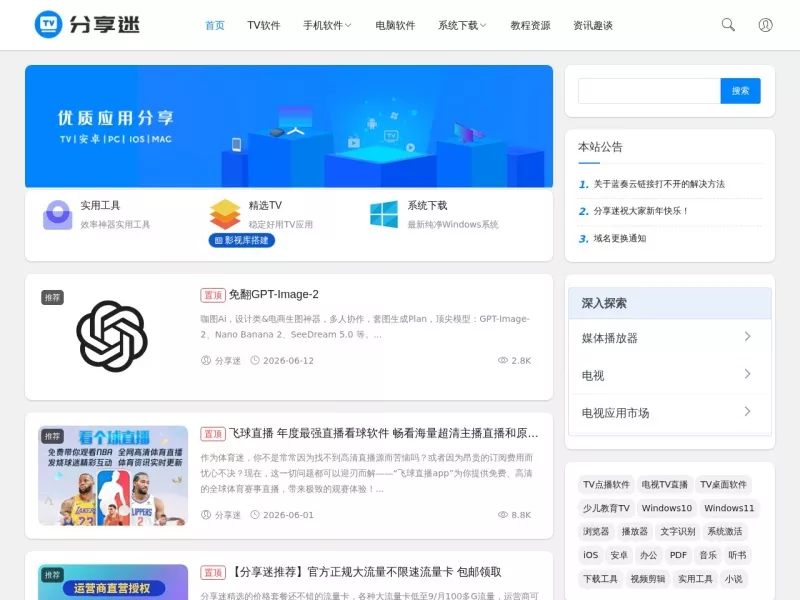Select the 少儿教育TV tag

click(606, 508)
